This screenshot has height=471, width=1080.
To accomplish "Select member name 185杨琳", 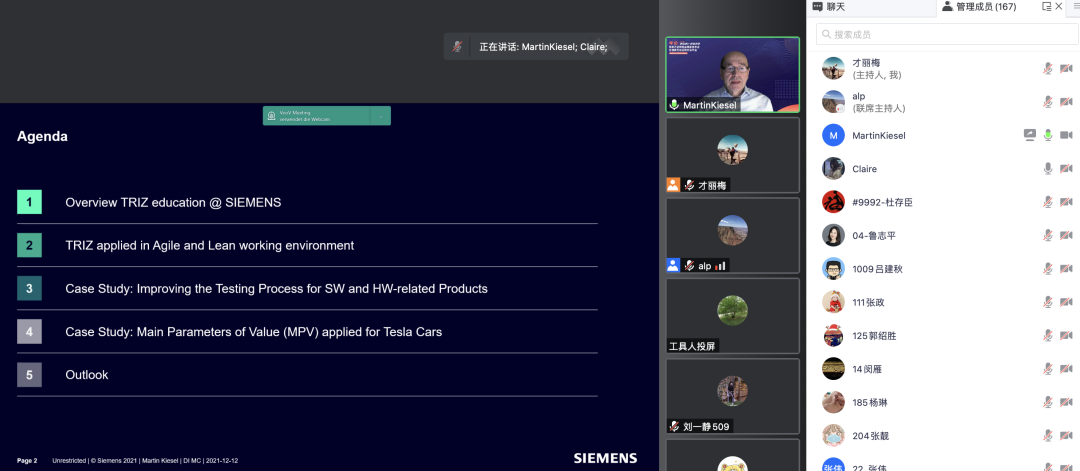I will click(x=871, y=402).
